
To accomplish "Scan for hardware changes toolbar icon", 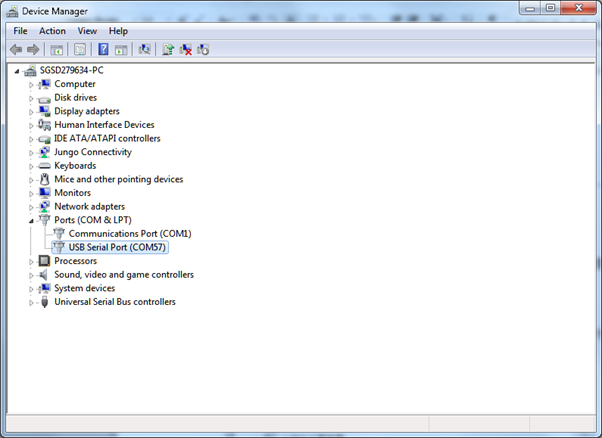I will click(145, 49).
